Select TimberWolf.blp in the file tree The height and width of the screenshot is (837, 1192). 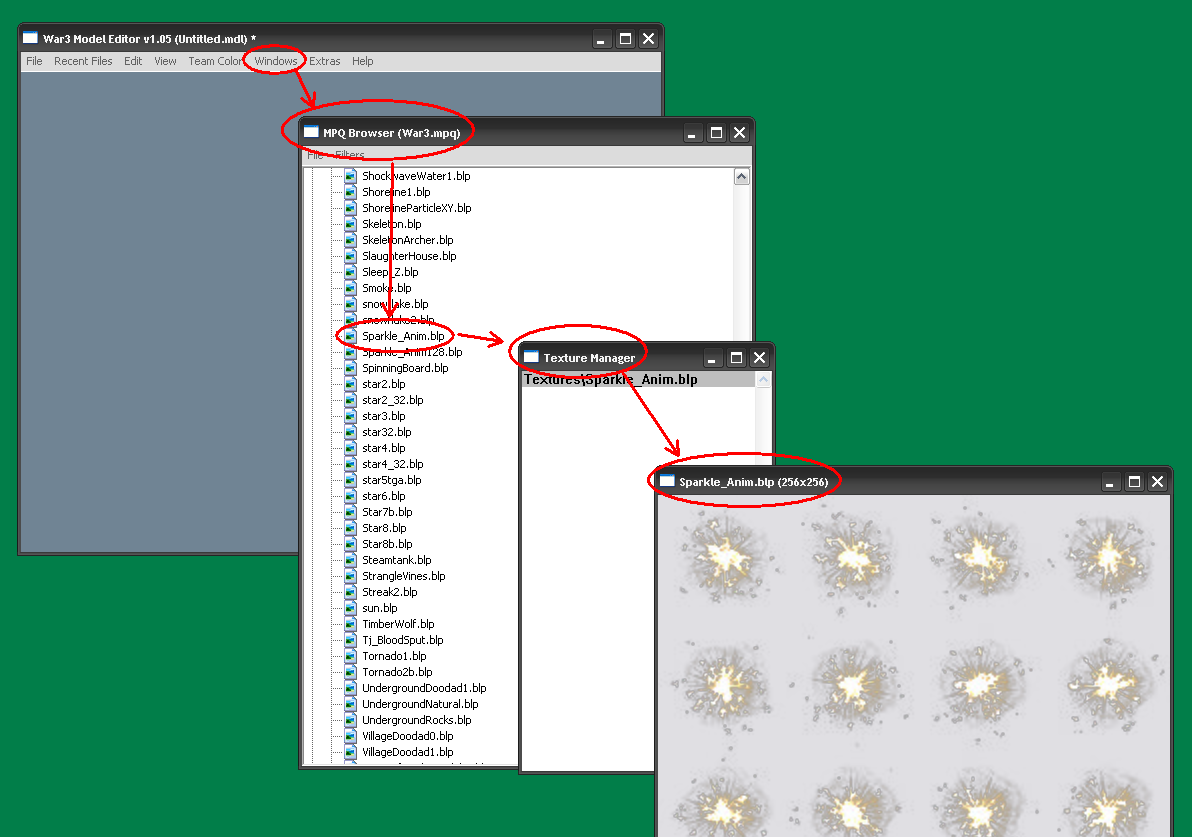click(x=398, y=623)
